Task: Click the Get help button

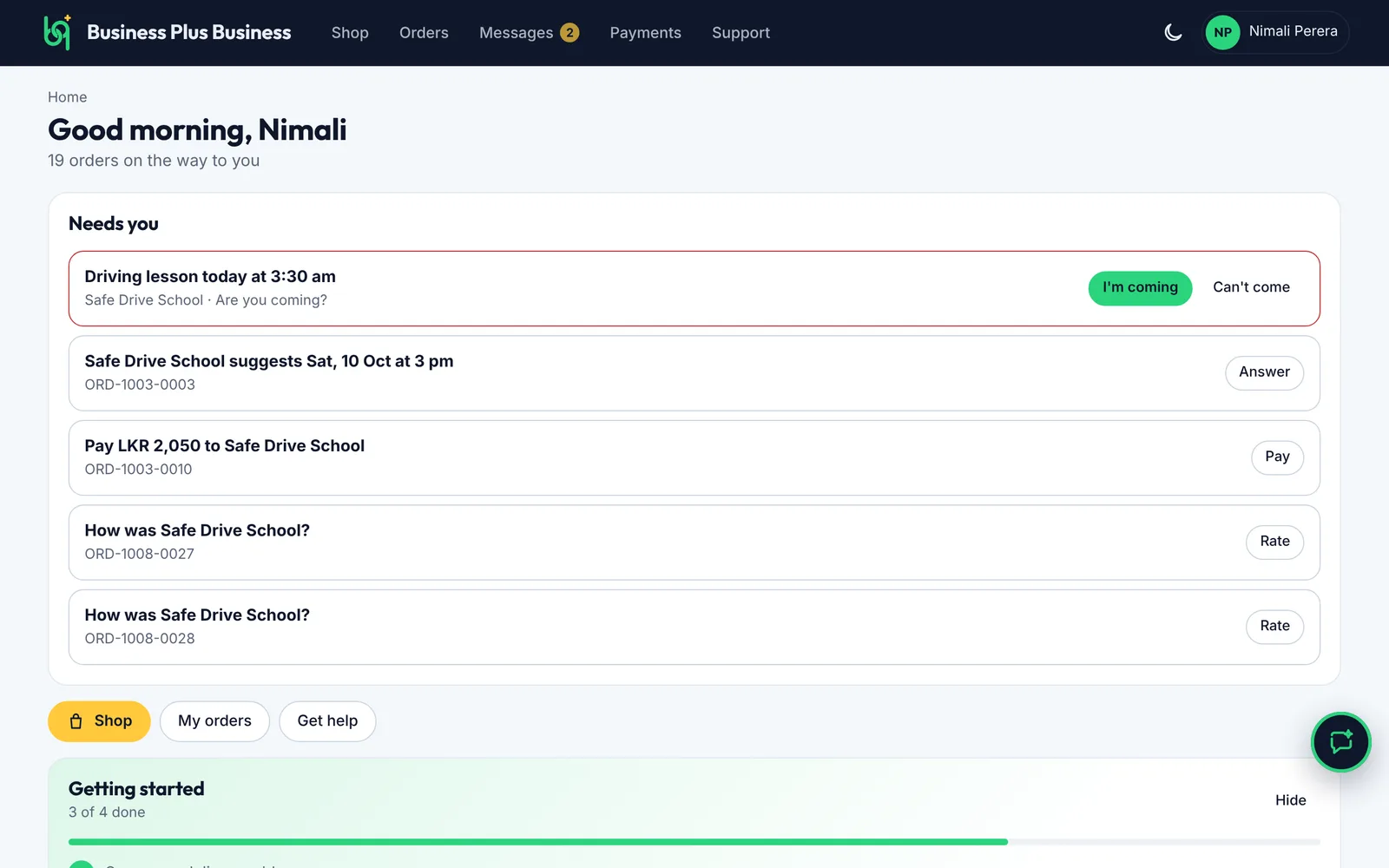Action: (327, 721)
